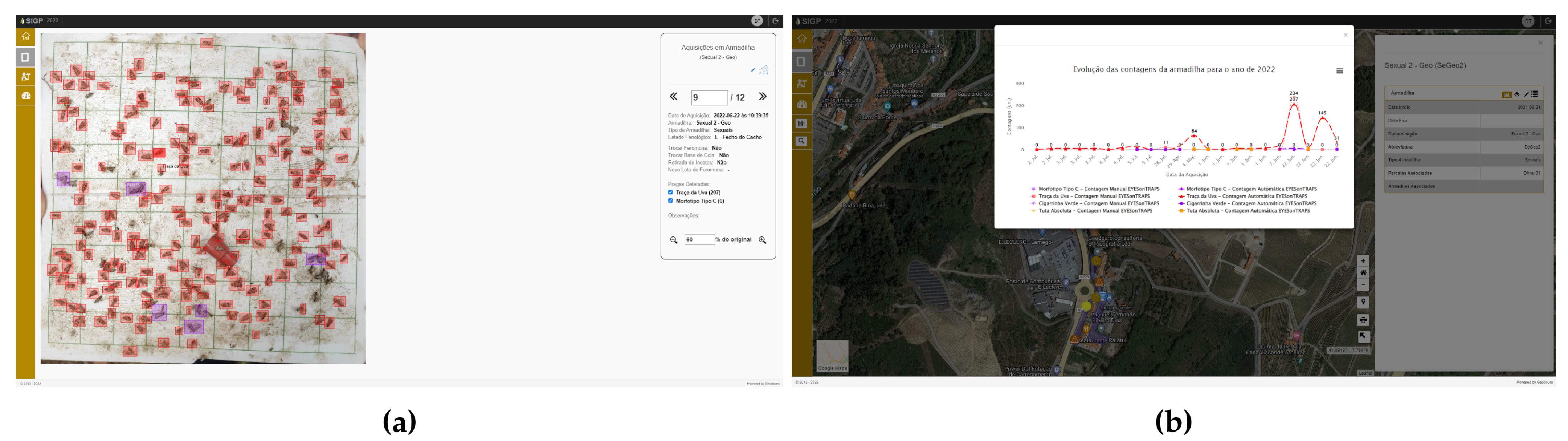The height and width of the screenshot is (441, 1568).
Task: Zoom in using magnifier plus icon
Action: (x=762, y=240)
